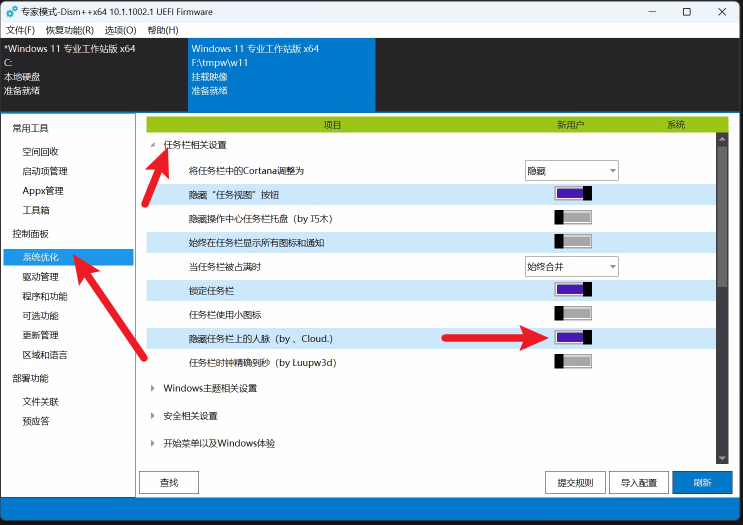Enable 始终在任务栏显示所有图标和通知 switch

click(x=573, y=241)
